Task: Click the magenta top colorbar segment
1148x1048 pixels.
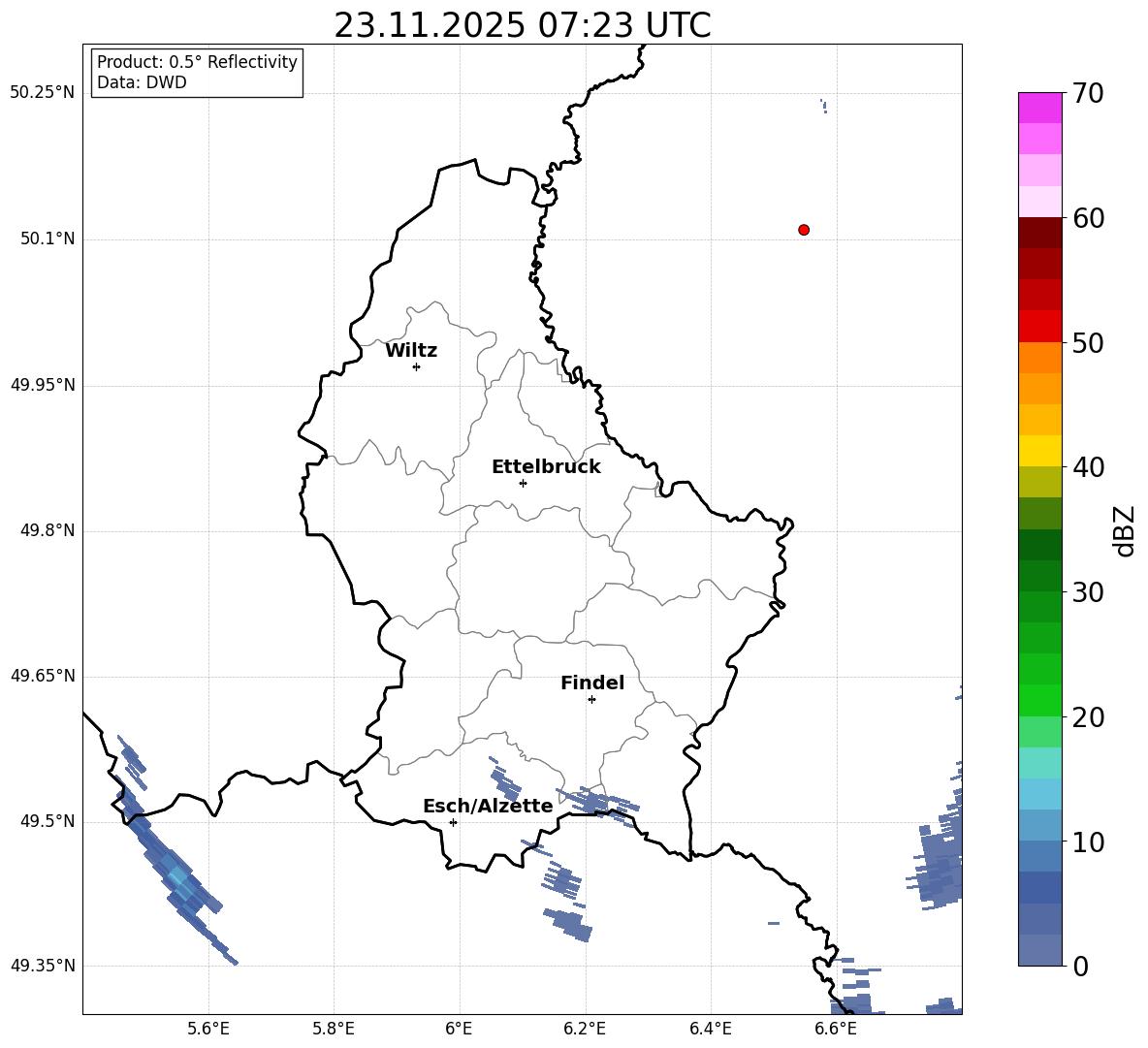Action: (1039, 108)
